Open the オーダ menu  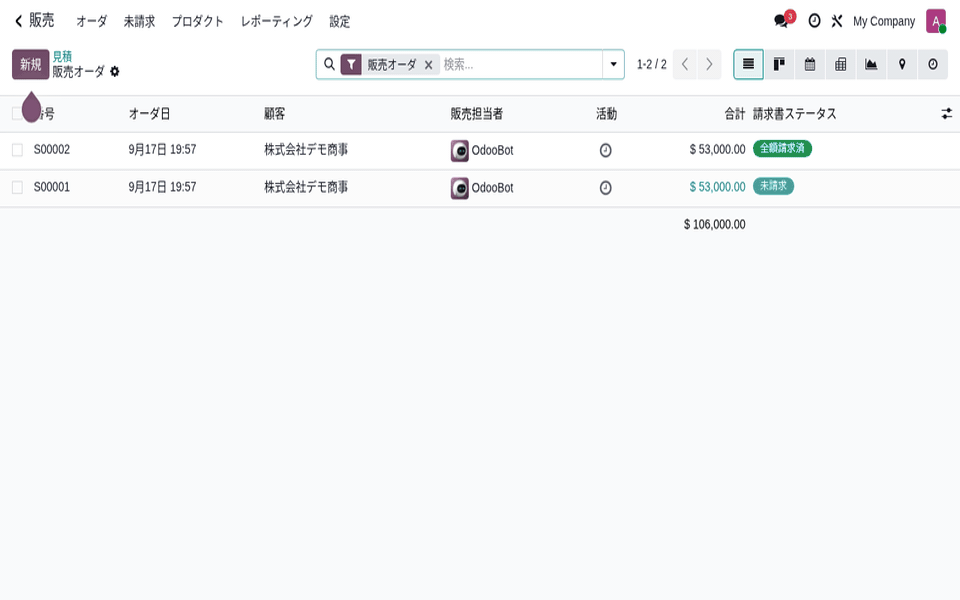coord(92,21)
